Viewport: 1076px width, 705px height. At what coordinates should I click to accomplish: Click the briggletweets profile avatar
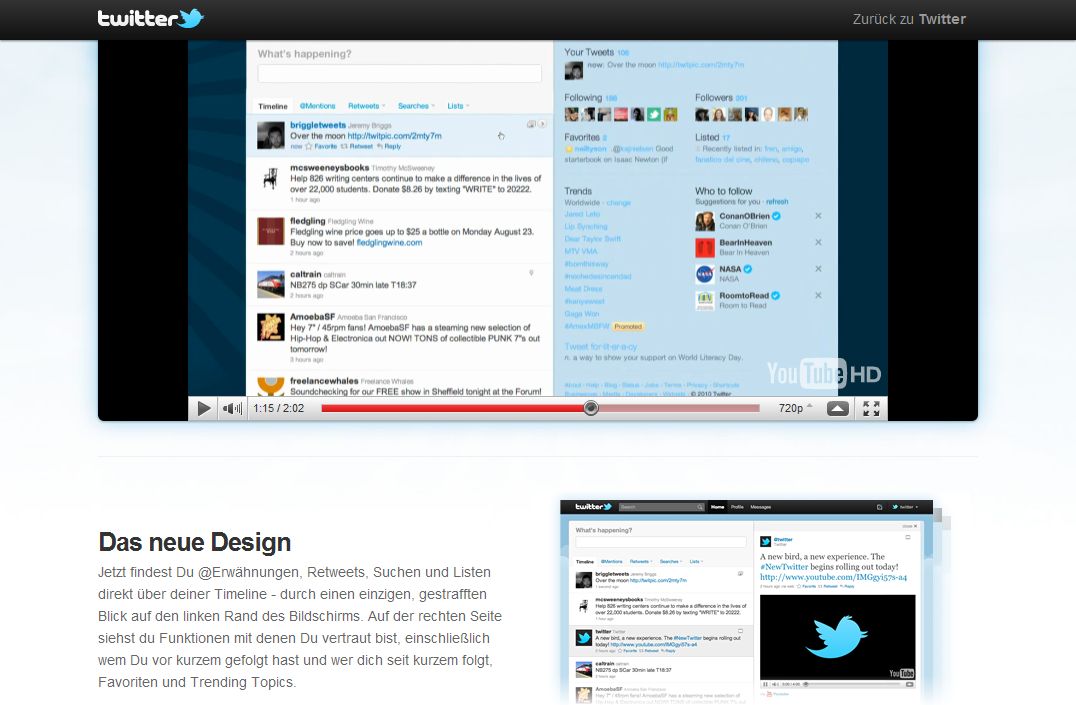270,135
